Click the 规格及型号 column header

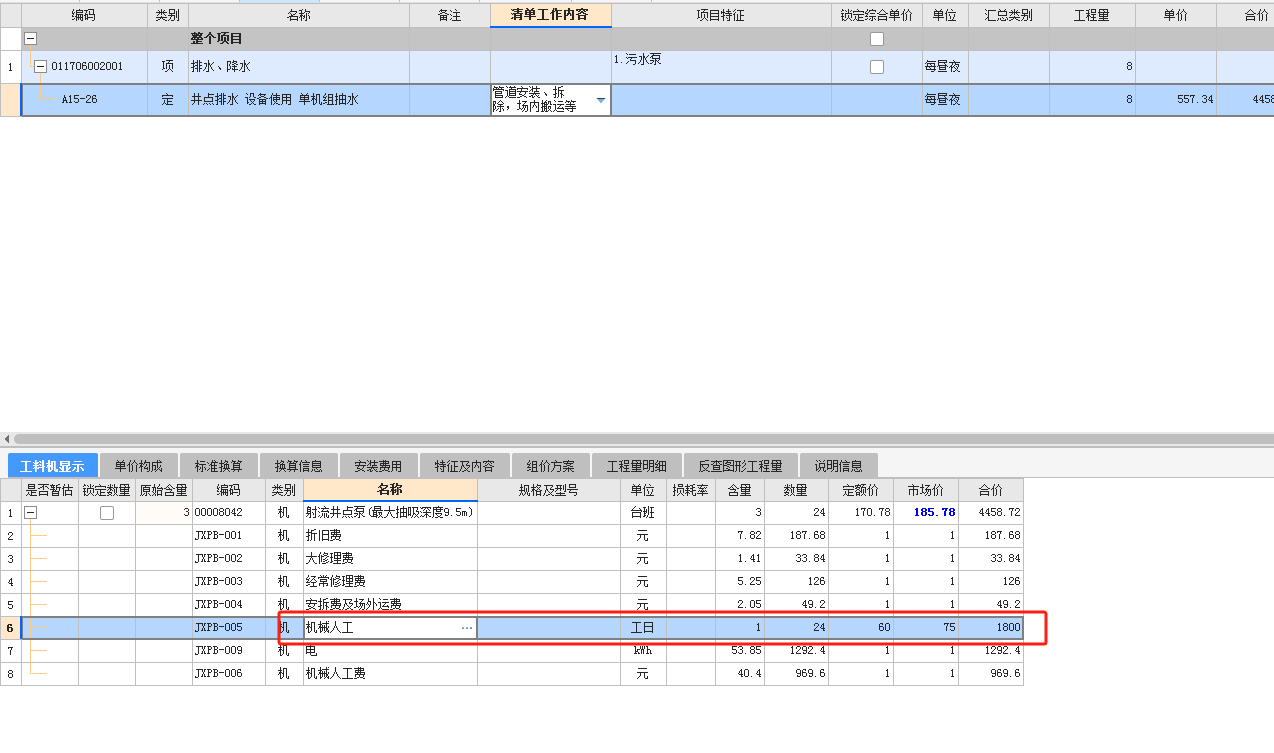click(x=548, y=490)
